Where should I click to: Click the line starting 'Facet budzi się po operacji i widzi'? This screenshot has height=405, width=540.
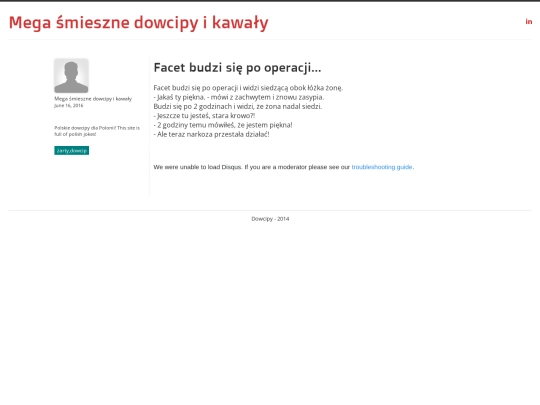pos(248,88)
